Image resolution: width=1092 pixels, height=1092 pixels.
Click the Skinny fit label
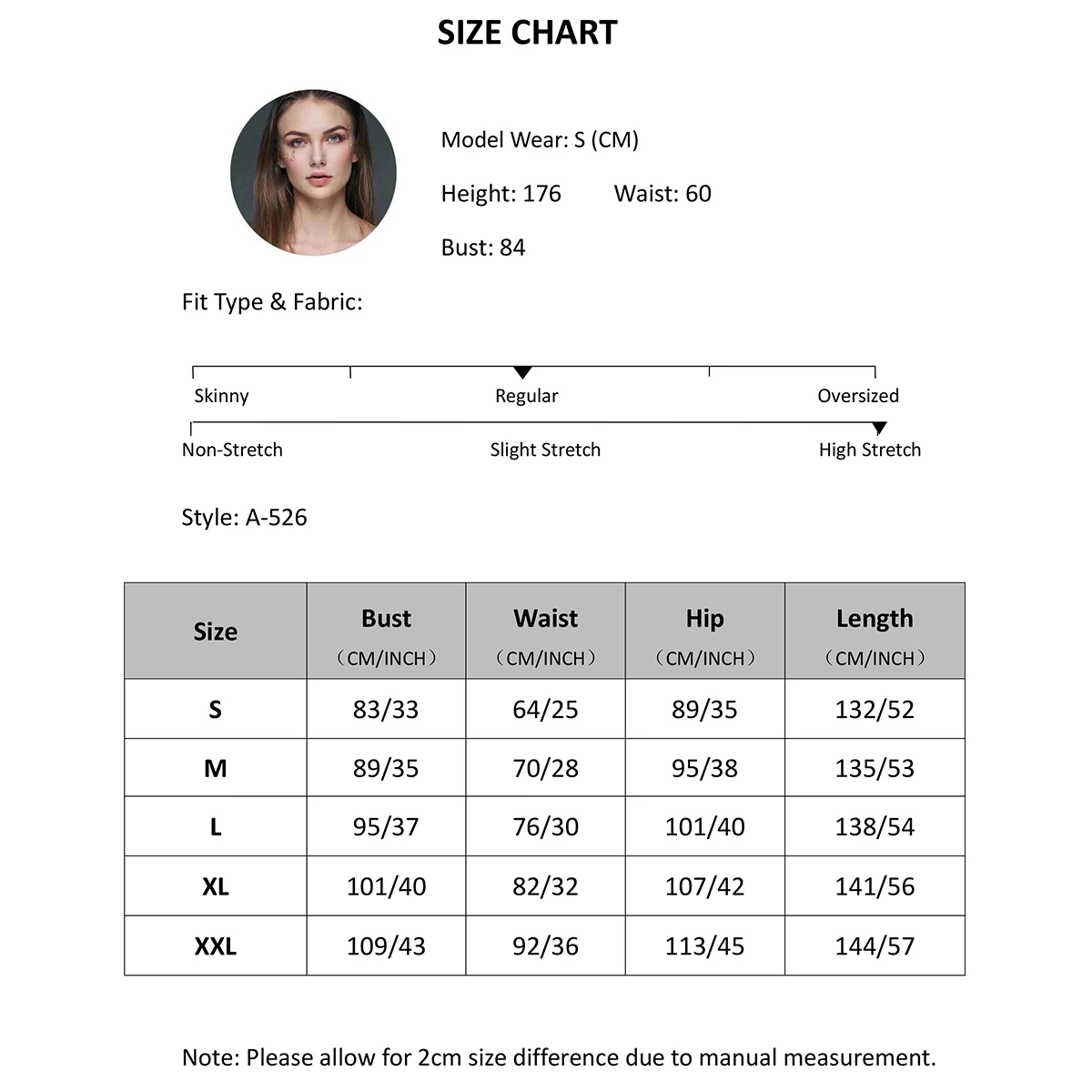click(221, 396)
